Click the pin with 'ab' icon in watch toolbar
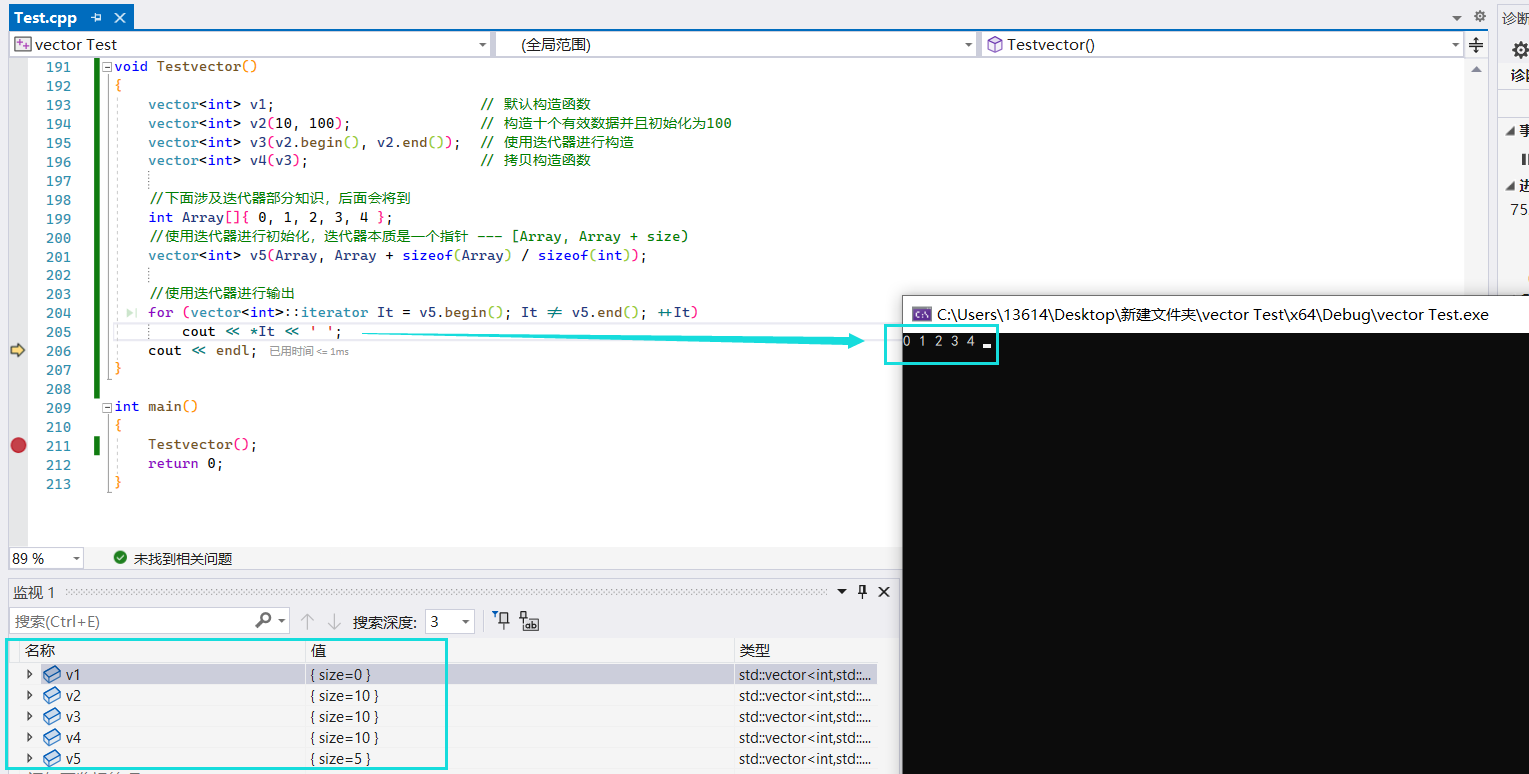 point(529,621)
